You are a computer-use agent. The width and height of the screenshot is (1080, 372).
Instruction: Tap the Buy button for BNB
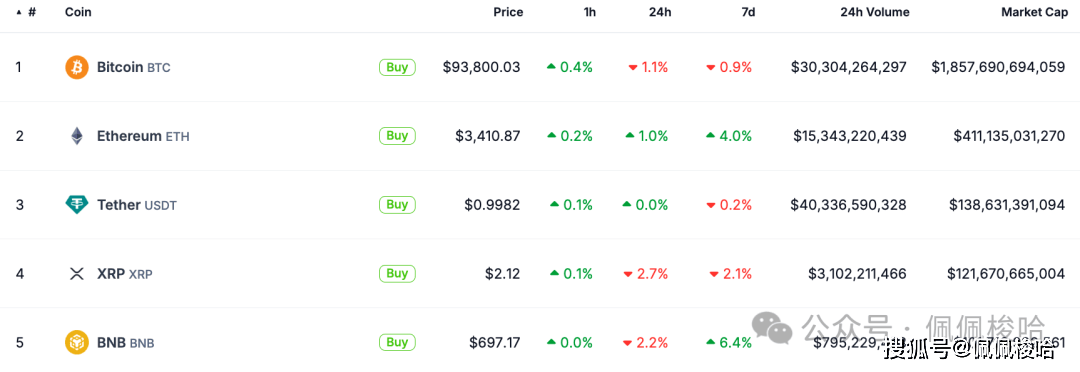click(x=397, y=342)
